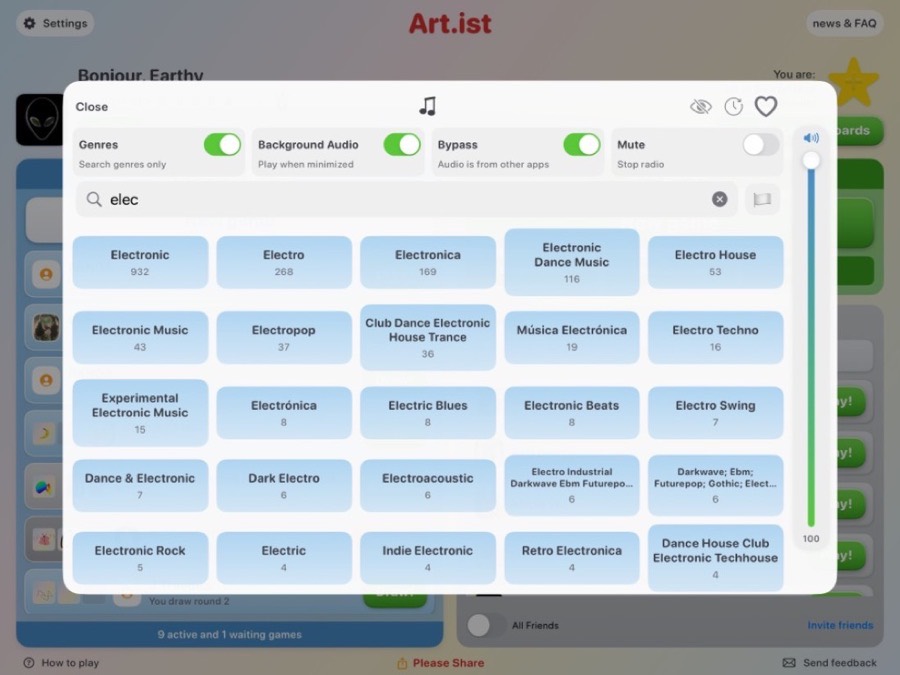Image resolution: width=900 pixels, height=675 pixels.
Task: Pick the Darkwave; Ebm; Futurepop; Gothic tile
Action: (715, 486)
